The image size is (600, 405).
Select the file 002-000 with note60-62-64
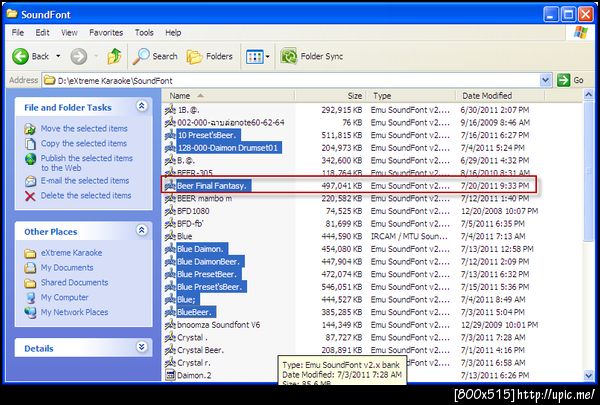[x=231, y=123]
